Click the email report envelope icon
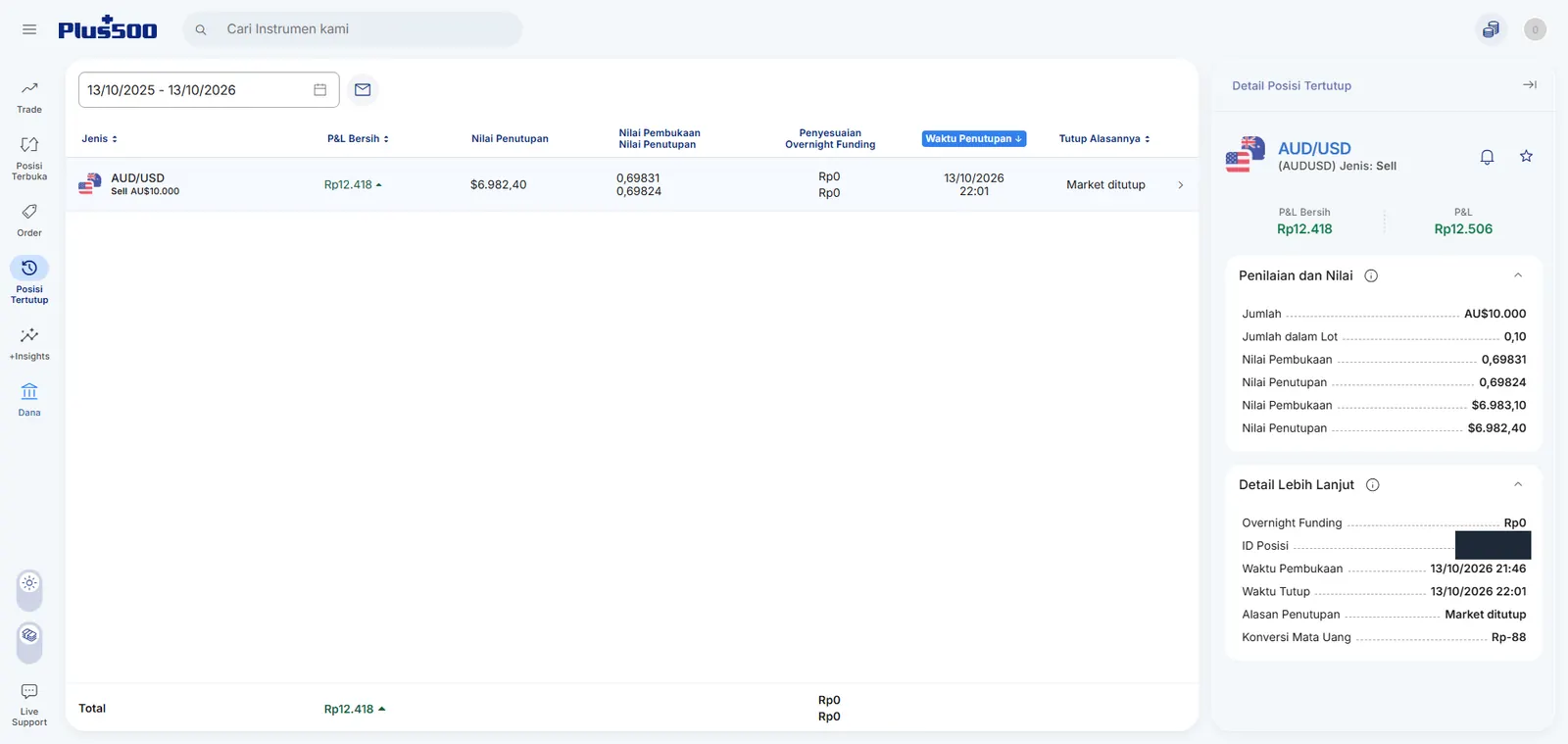 point(363,89)
